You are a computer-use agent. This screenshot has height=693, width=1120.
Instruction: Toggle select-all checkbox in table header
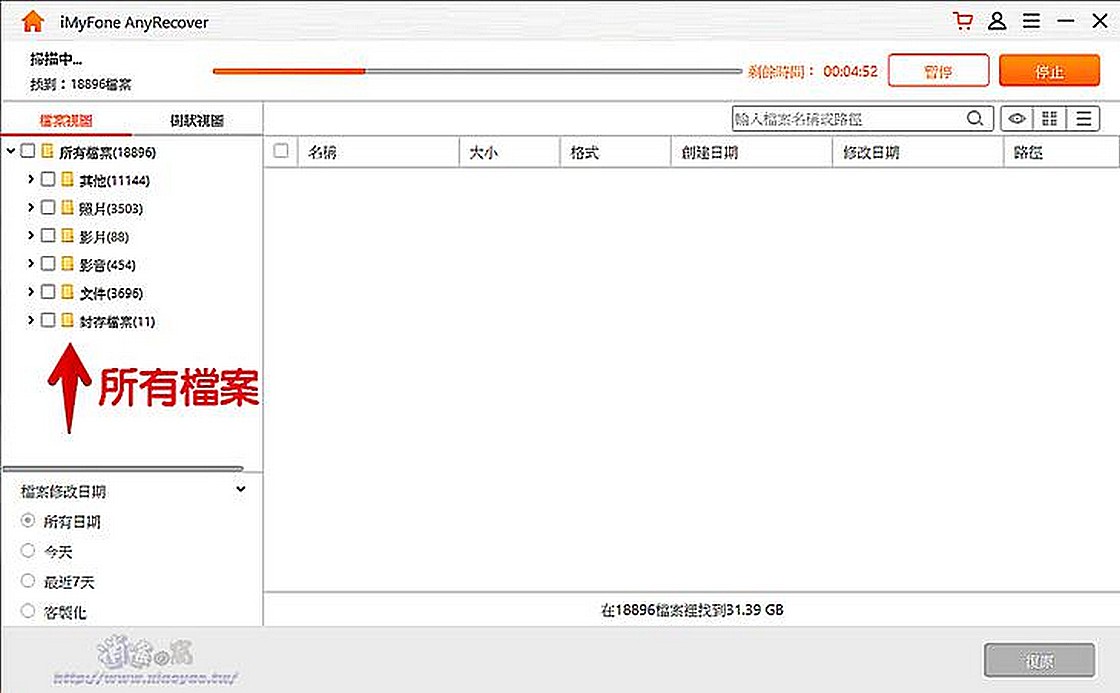[281, 151]
